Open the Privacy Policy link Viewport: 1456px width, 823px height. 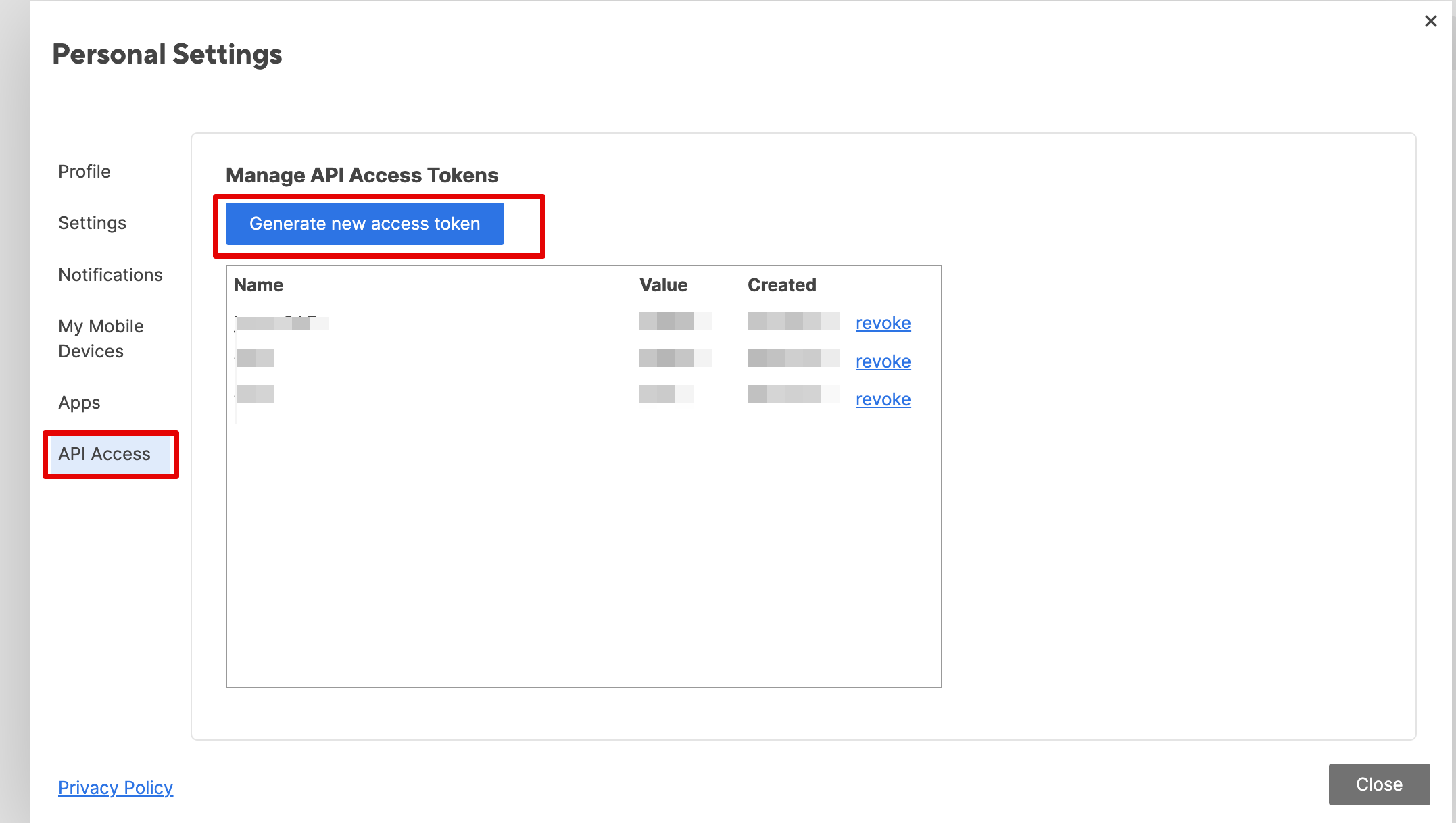[116, 788]
